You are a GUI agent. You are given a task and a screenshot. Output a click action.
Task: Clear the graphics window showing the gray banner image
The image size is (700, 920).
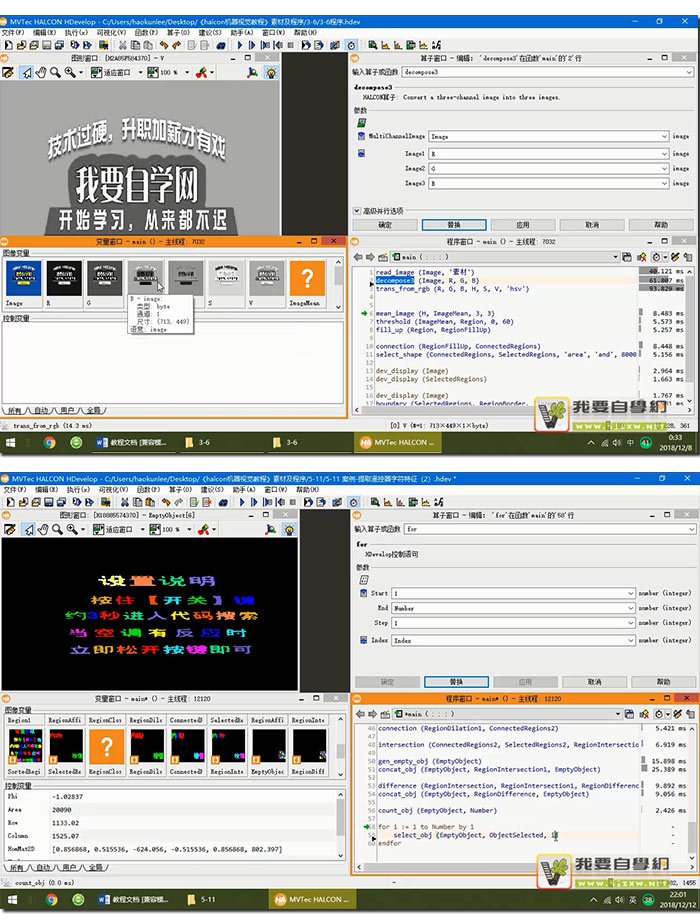click(8, 72)
